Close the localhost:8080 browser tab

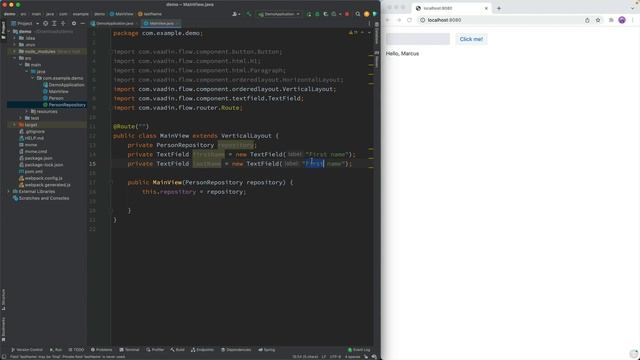click(486, 8)
